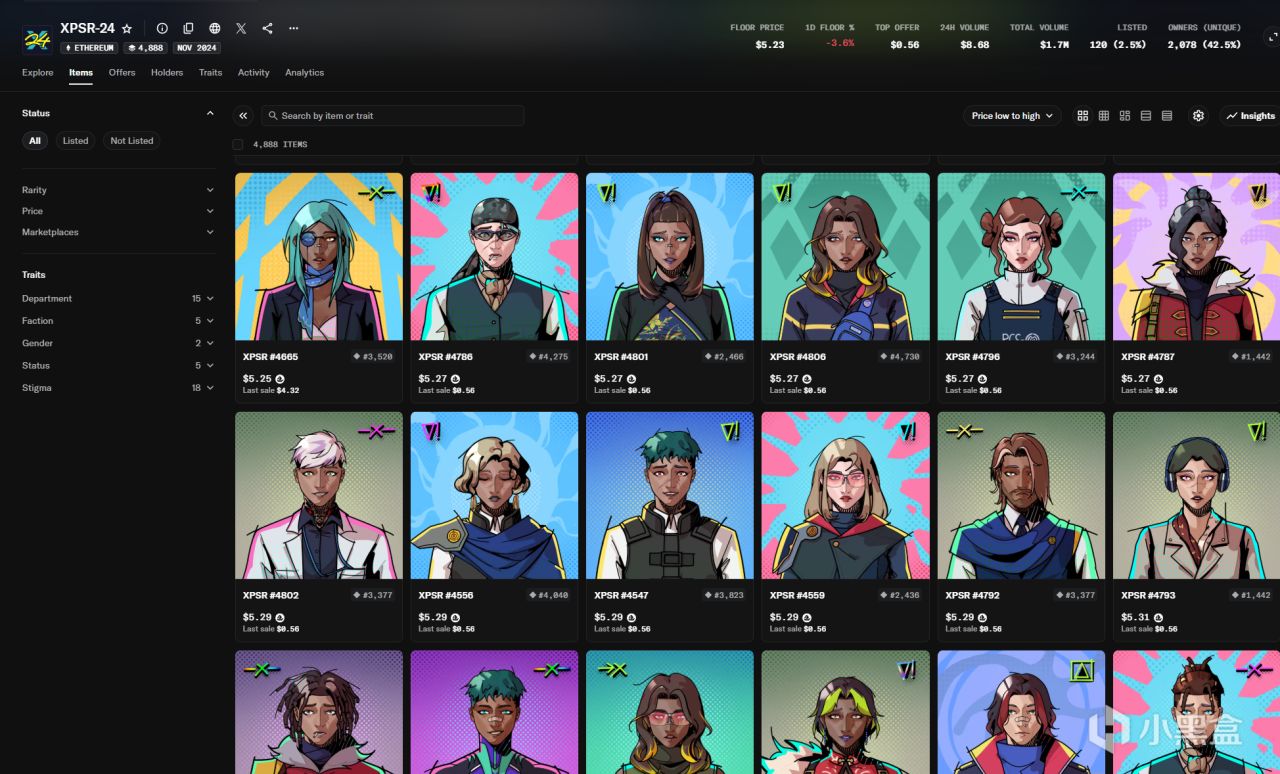The image size is (1280, 774).
Task: Open the more options ellipsis menu
Action: pos(293,29)
